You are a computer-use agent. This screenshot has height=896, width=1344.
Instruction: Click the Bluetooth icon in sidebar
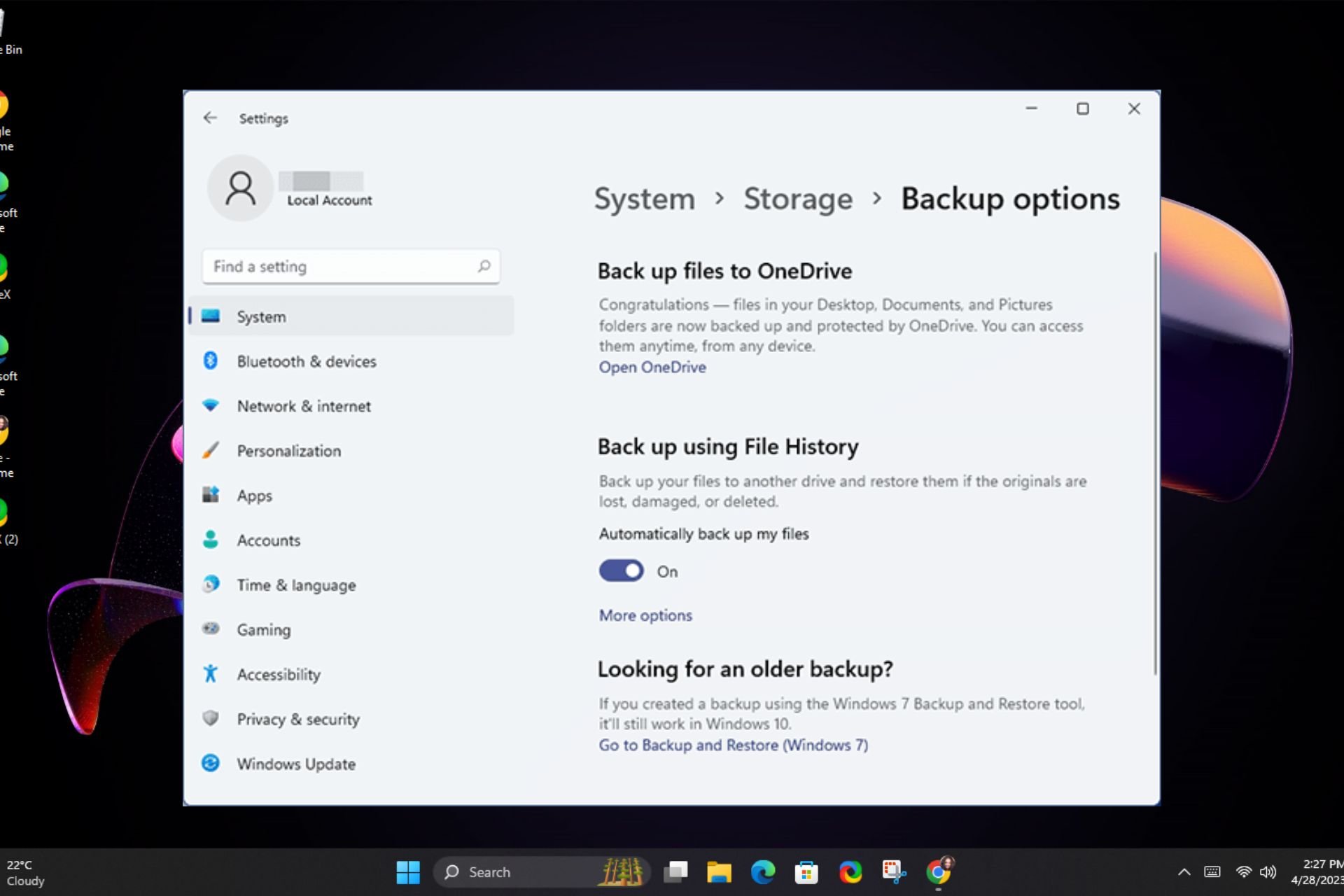211,360
